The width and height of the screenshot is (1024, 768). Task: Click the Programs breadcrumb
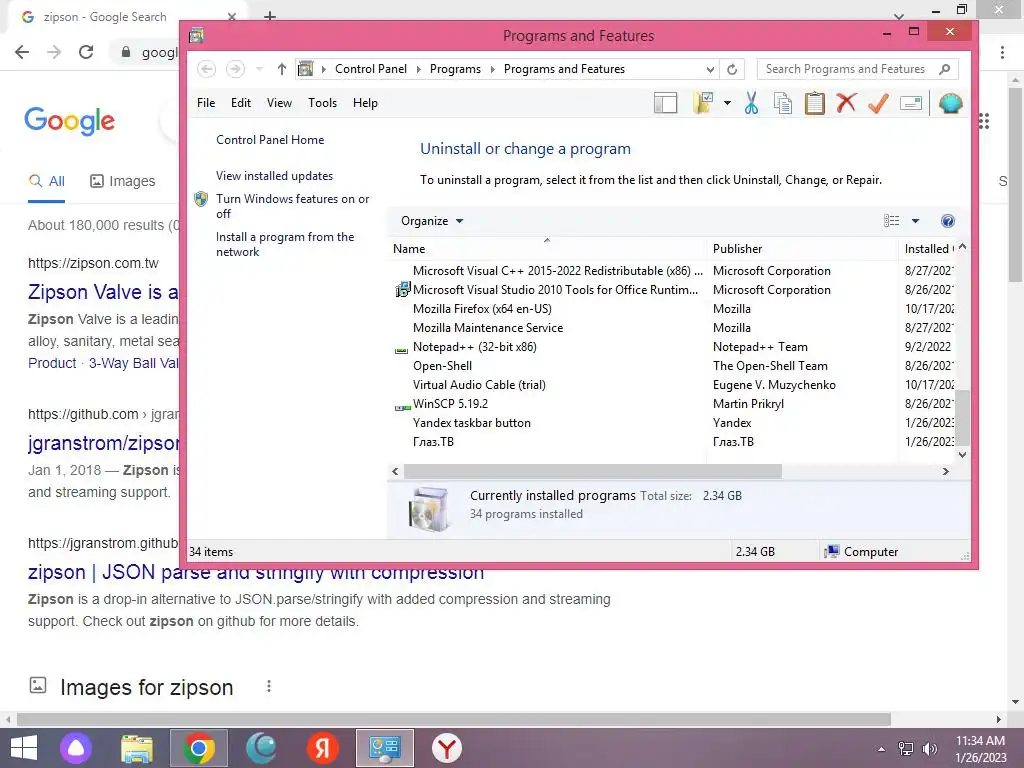tap(455, 69)
